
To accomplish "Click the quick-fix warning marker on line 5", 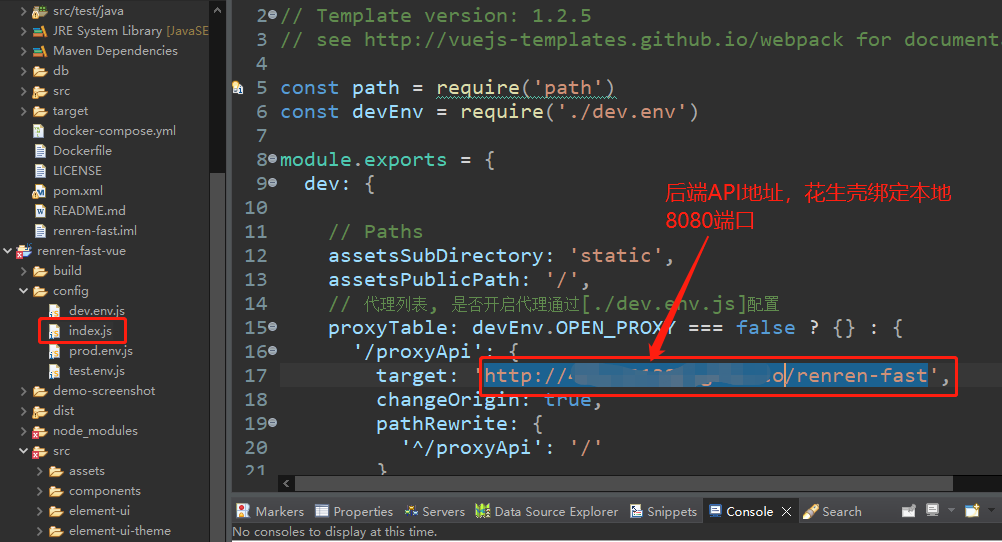I will [237, 88].
